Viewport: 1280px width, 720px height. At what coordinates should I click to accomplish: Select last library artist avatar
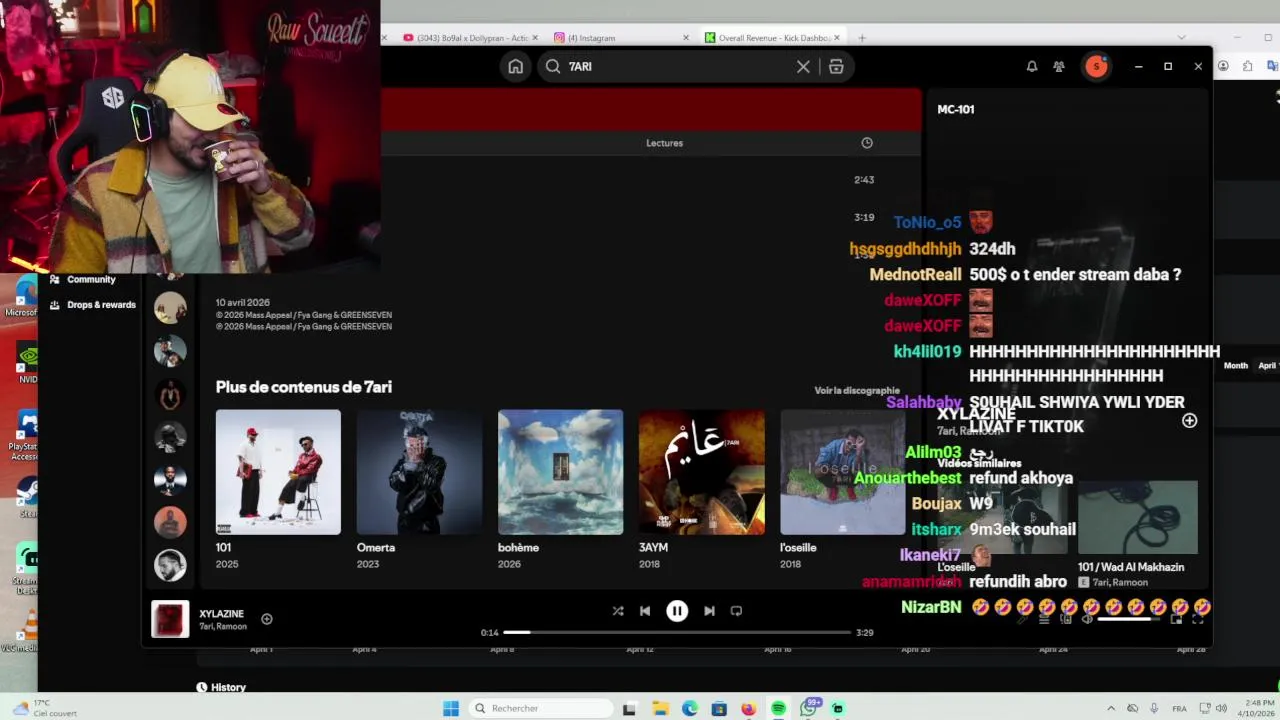[x=170, y=565]
